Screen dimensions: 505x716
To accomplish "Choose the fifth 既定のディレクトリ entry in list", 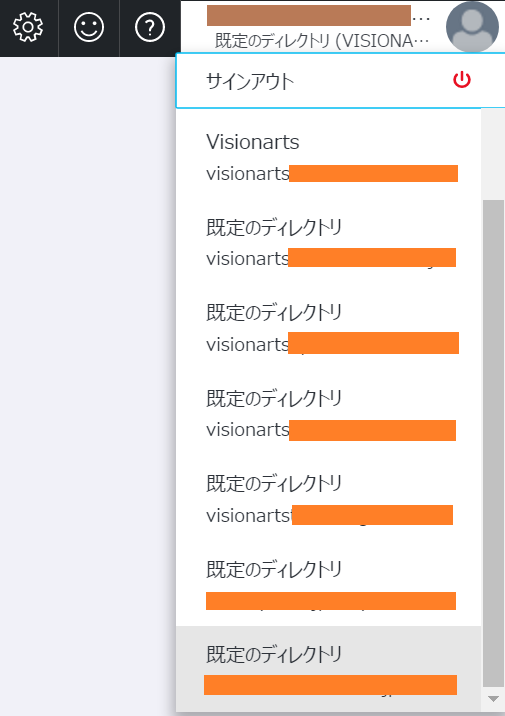I will coord(328,584).
